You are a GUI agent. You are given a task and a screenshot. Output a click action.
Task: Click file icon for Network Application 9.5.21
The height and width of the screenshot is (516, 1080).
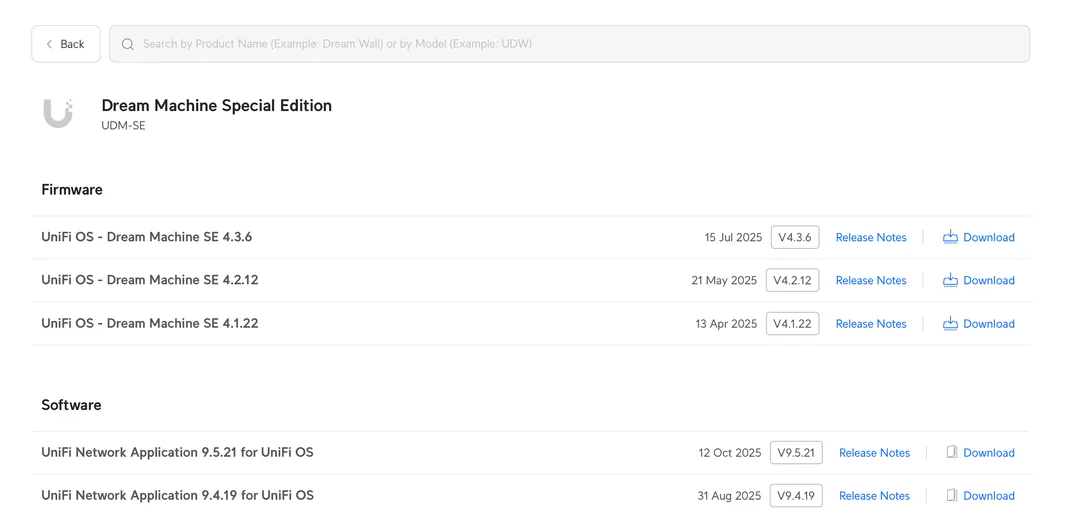(952, 452)
